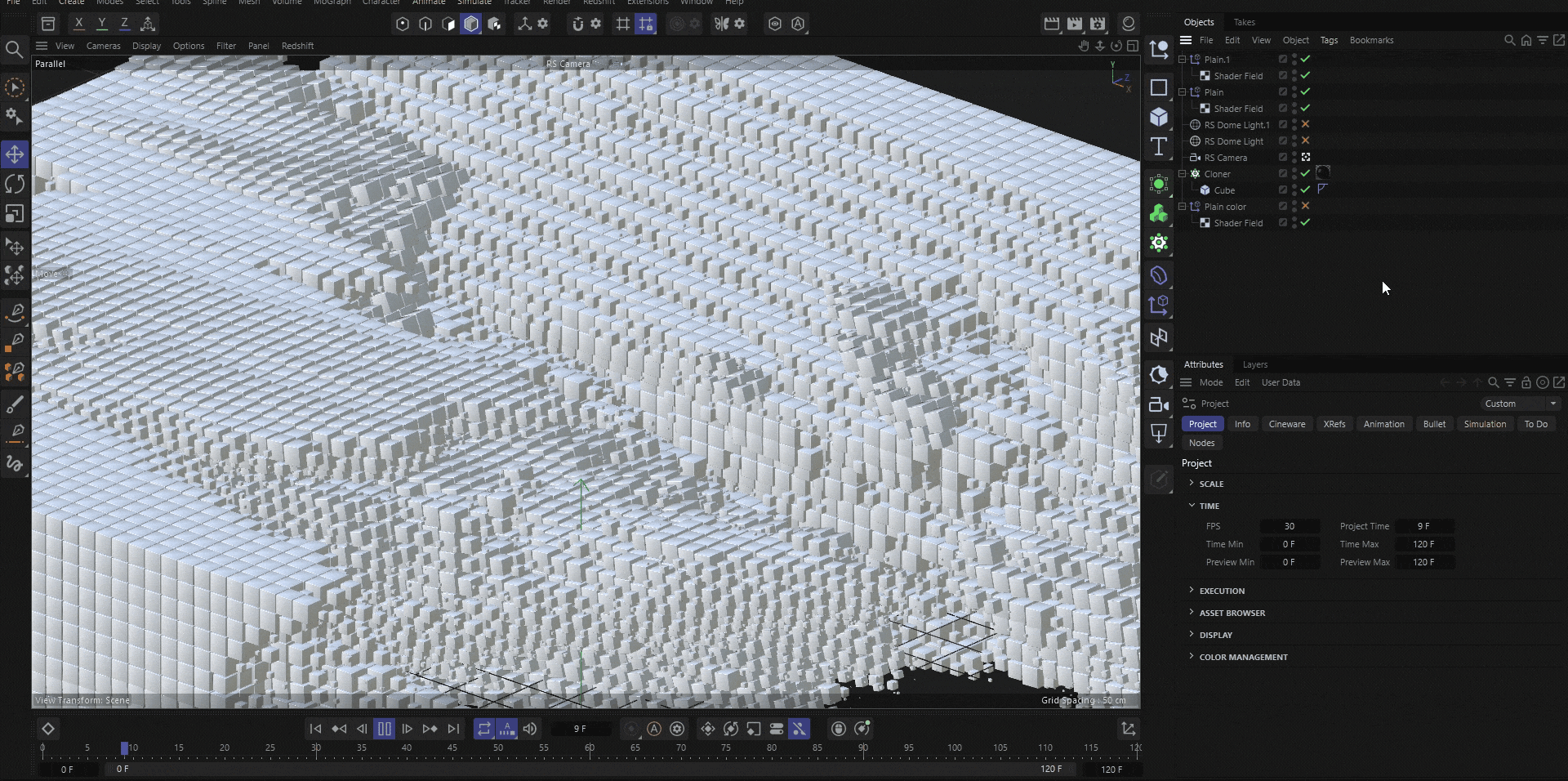Screen dimensions: 1568x781
Task: Click the FPS value field
Action: 1289,526
